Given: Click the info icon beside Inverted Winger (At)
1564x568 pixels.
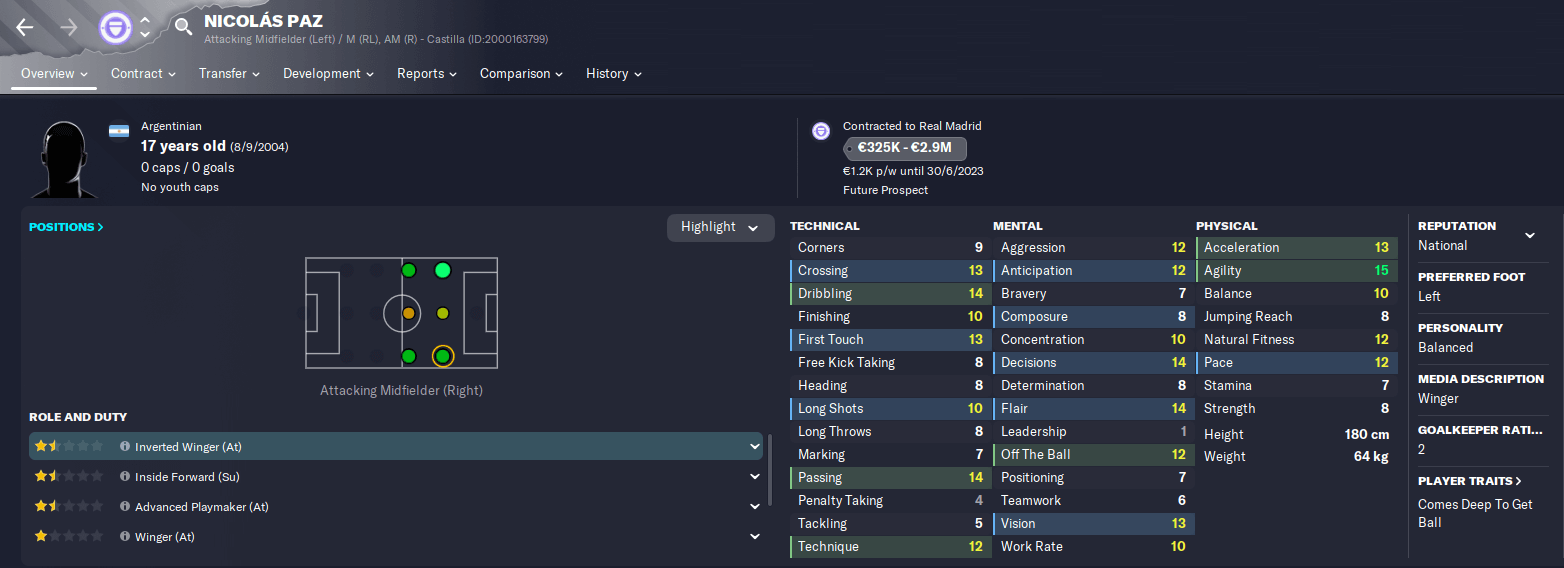Looking at the screenshot, I should (125, 447).
